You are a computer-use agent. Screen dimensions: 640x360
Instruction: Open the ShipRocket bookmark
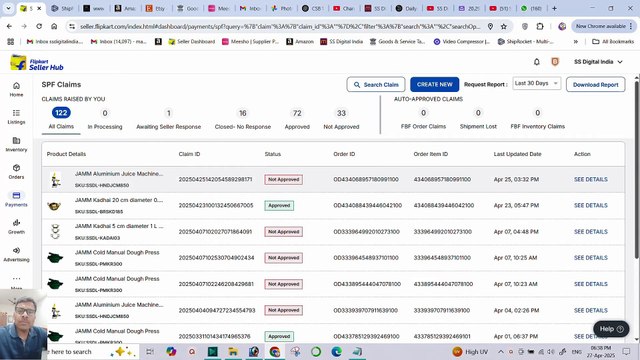[526, 41]
